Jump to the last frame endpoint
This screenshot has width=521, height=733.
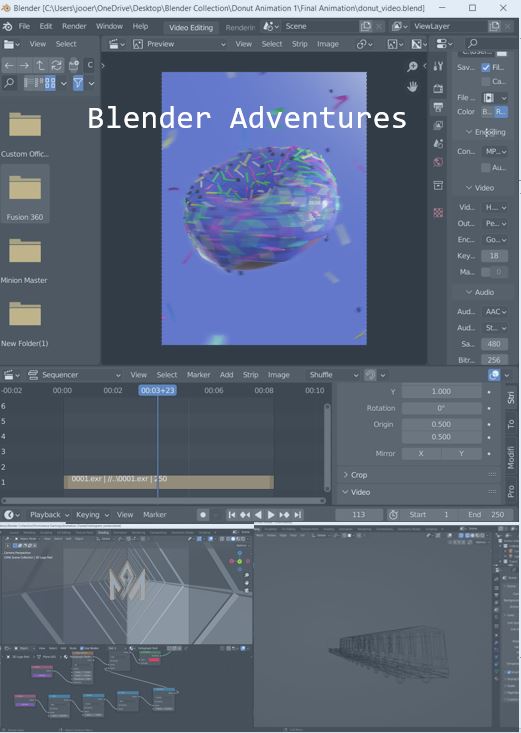pos(297,515)
